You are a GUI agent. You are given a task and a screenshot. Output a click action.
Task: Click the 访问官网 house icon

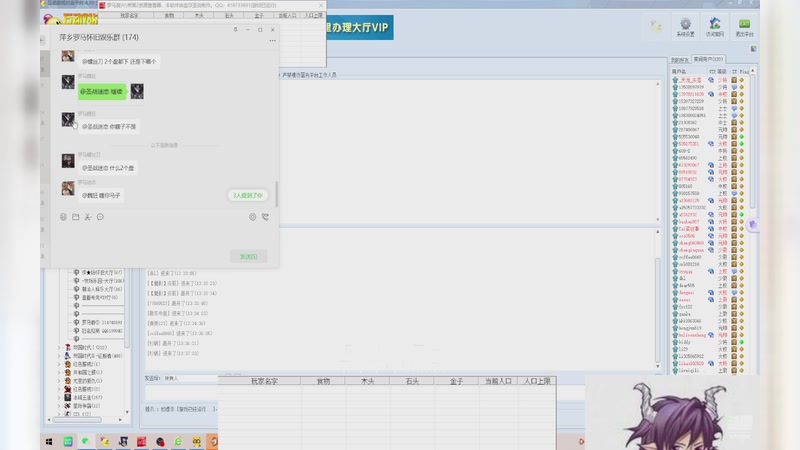(715, 27)
